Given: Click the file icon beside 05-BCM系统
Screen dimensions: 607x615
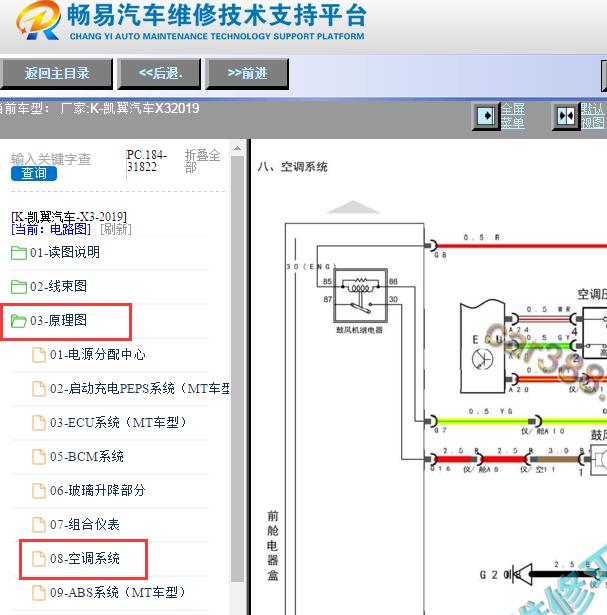Looking at the screenshot, I should [38, 457].
